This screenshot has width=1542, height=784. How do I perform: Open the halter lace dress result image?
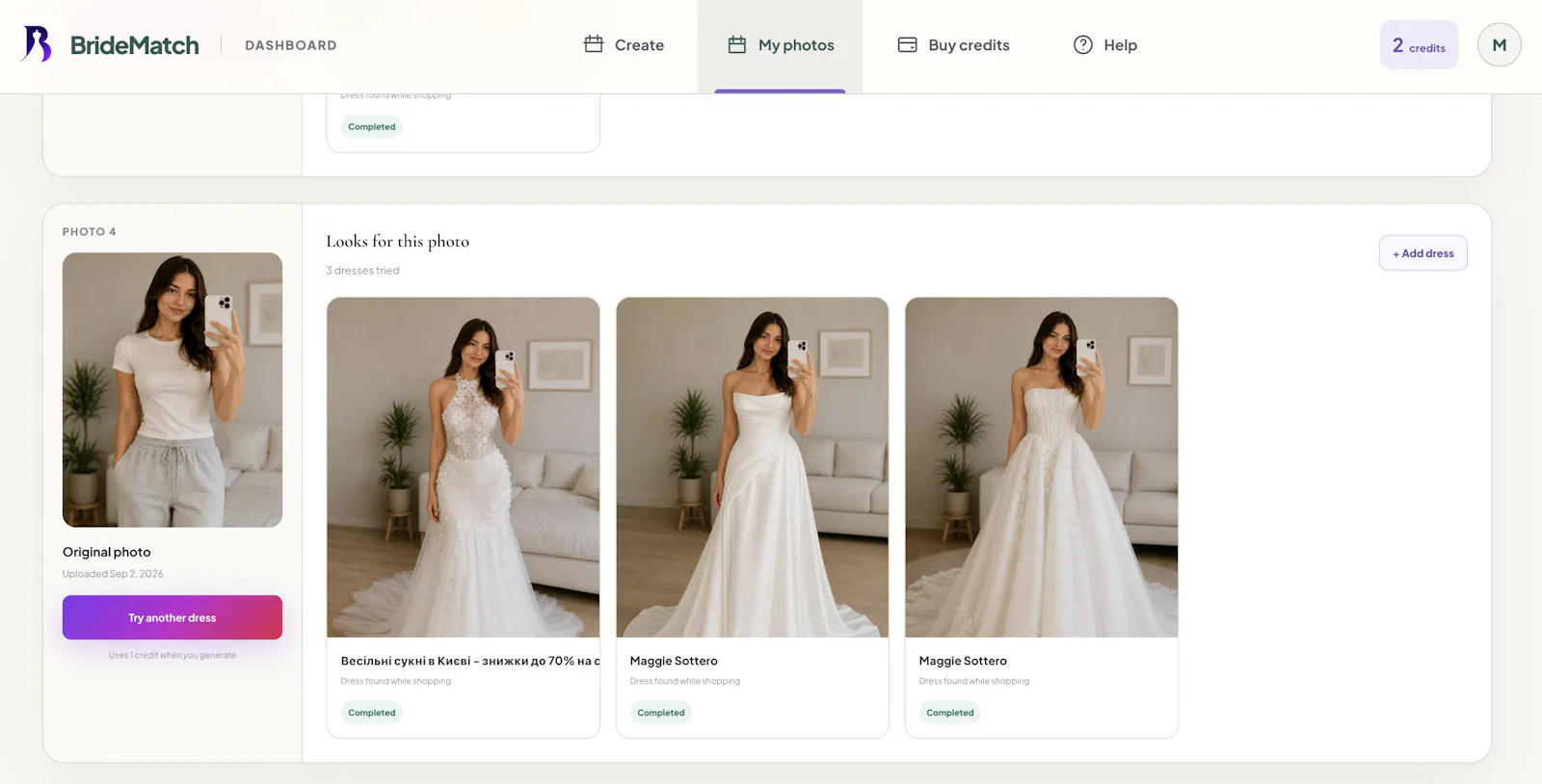(464, 467)
